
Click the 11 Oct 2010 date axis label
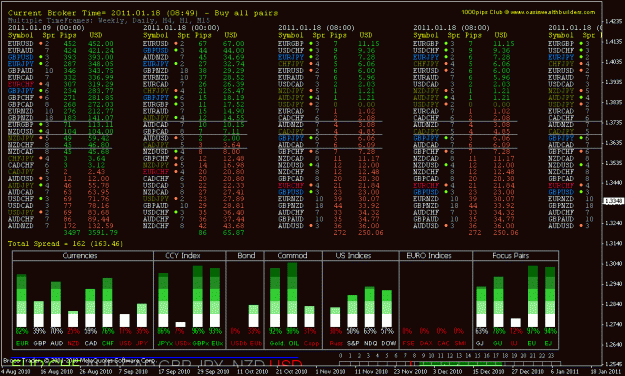coord(253,372)
